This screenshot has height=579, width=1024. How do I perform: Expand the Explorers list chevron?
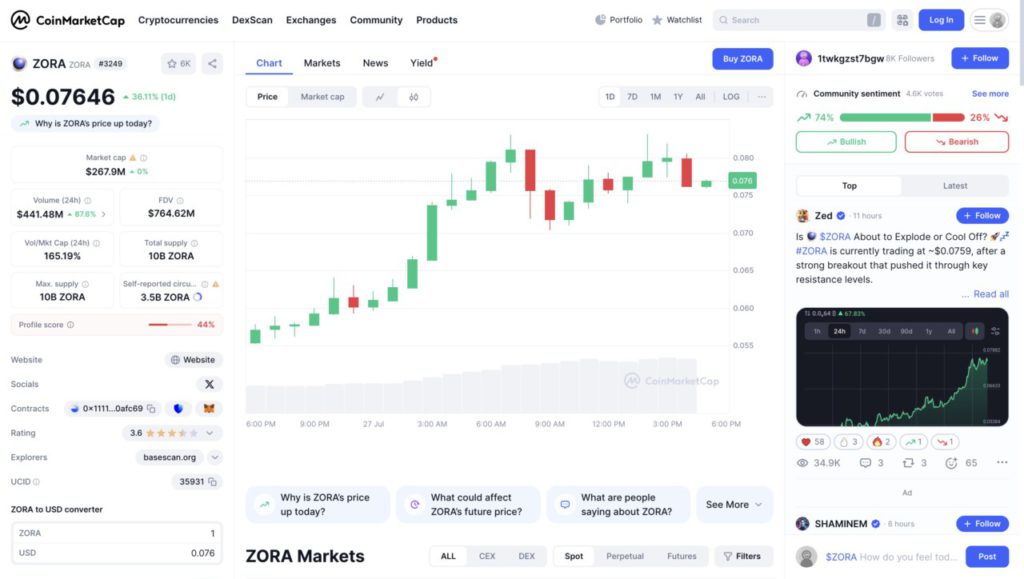(214, 457)
